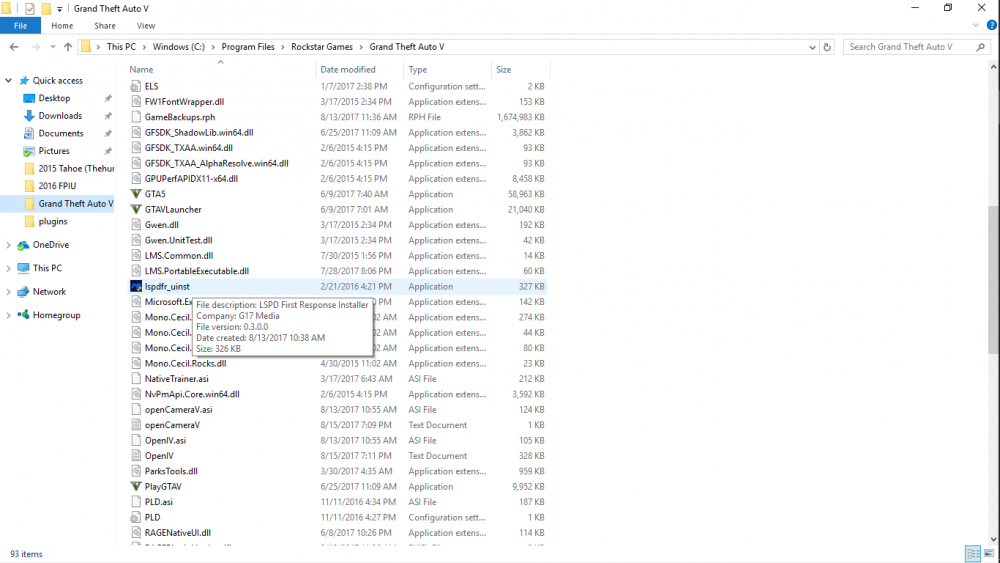Click the ELS configuration file icon
The image size is (1000, 563).
[x=136, y=86]
